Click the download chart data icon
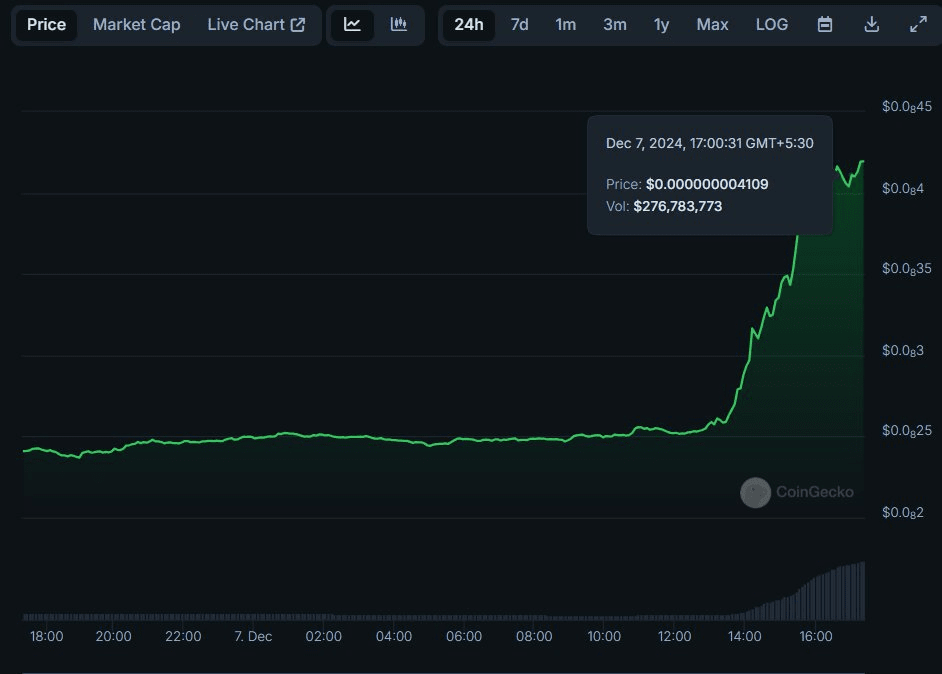 click(x=871, y=25)
